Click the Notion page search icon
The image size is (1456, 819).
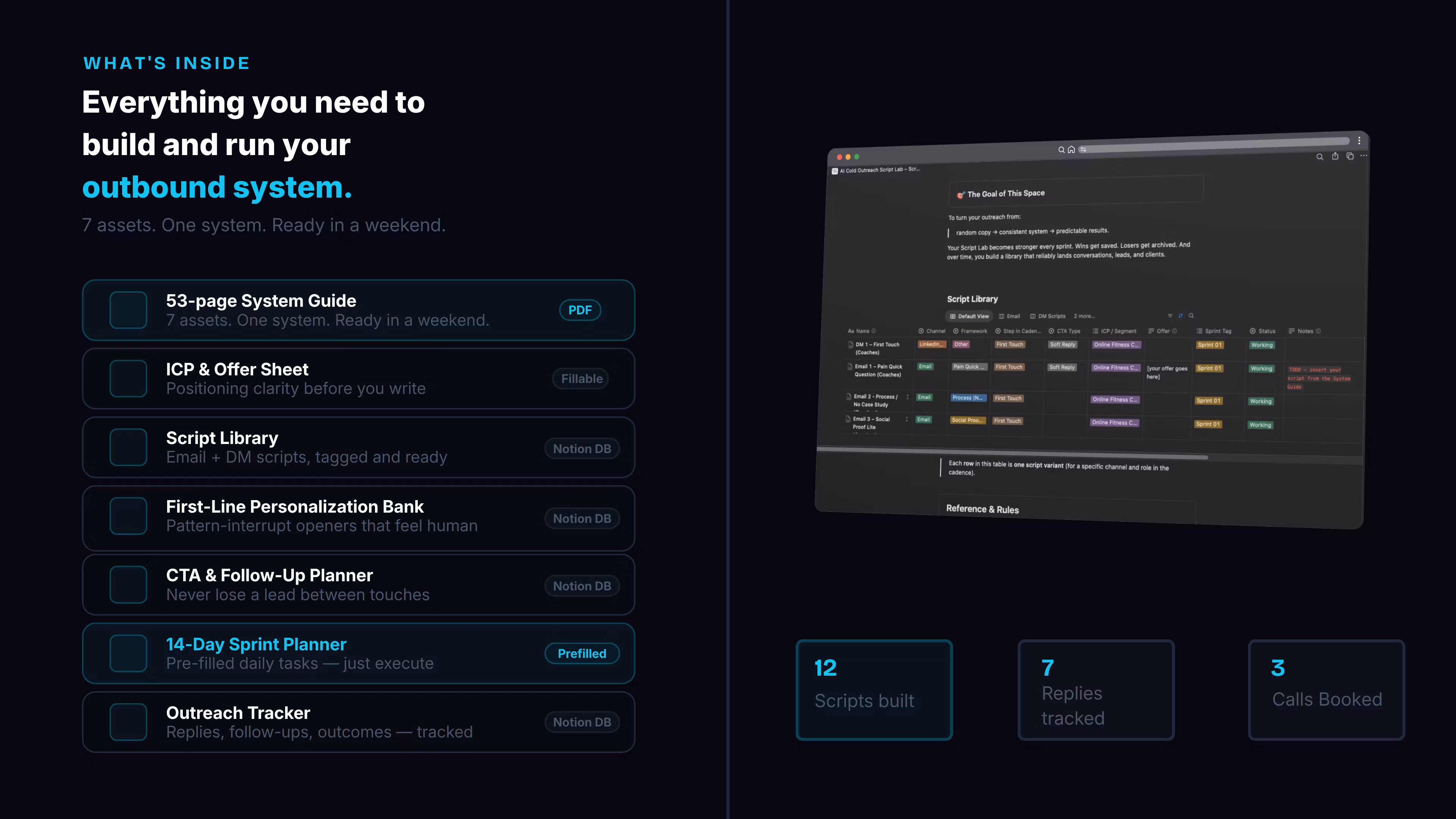coord(1319,157)
